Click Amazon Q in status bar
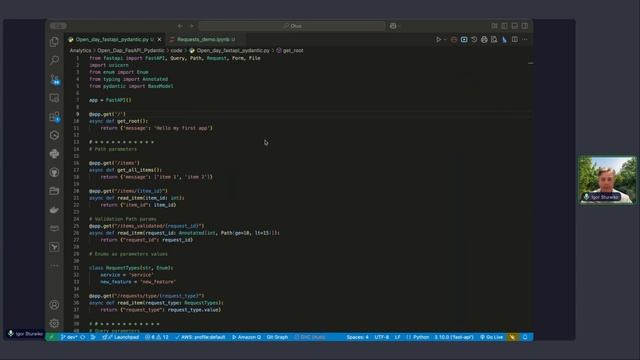The height and width of the screenshot is (360, 640). (247, 337)
